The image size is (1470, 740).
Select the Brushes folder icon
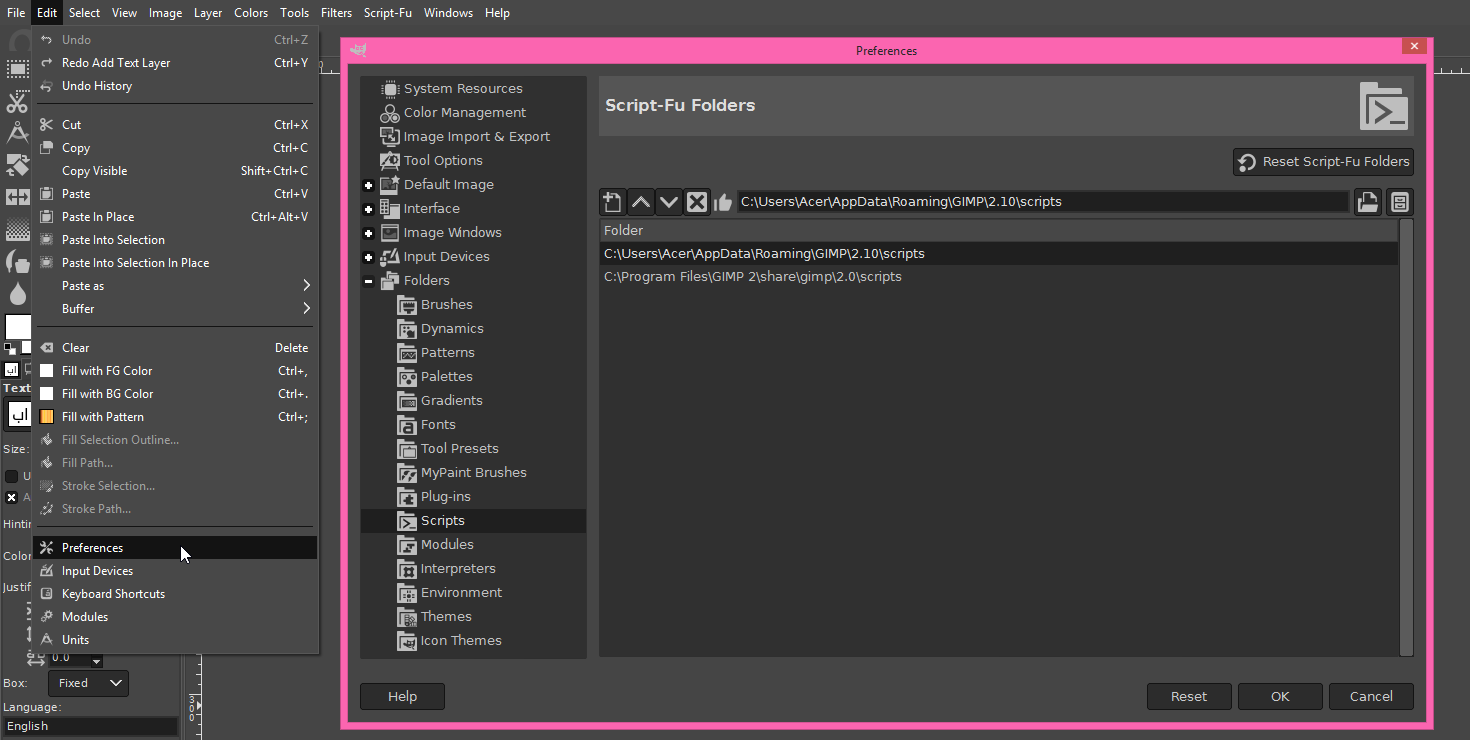tap(407, 305)
